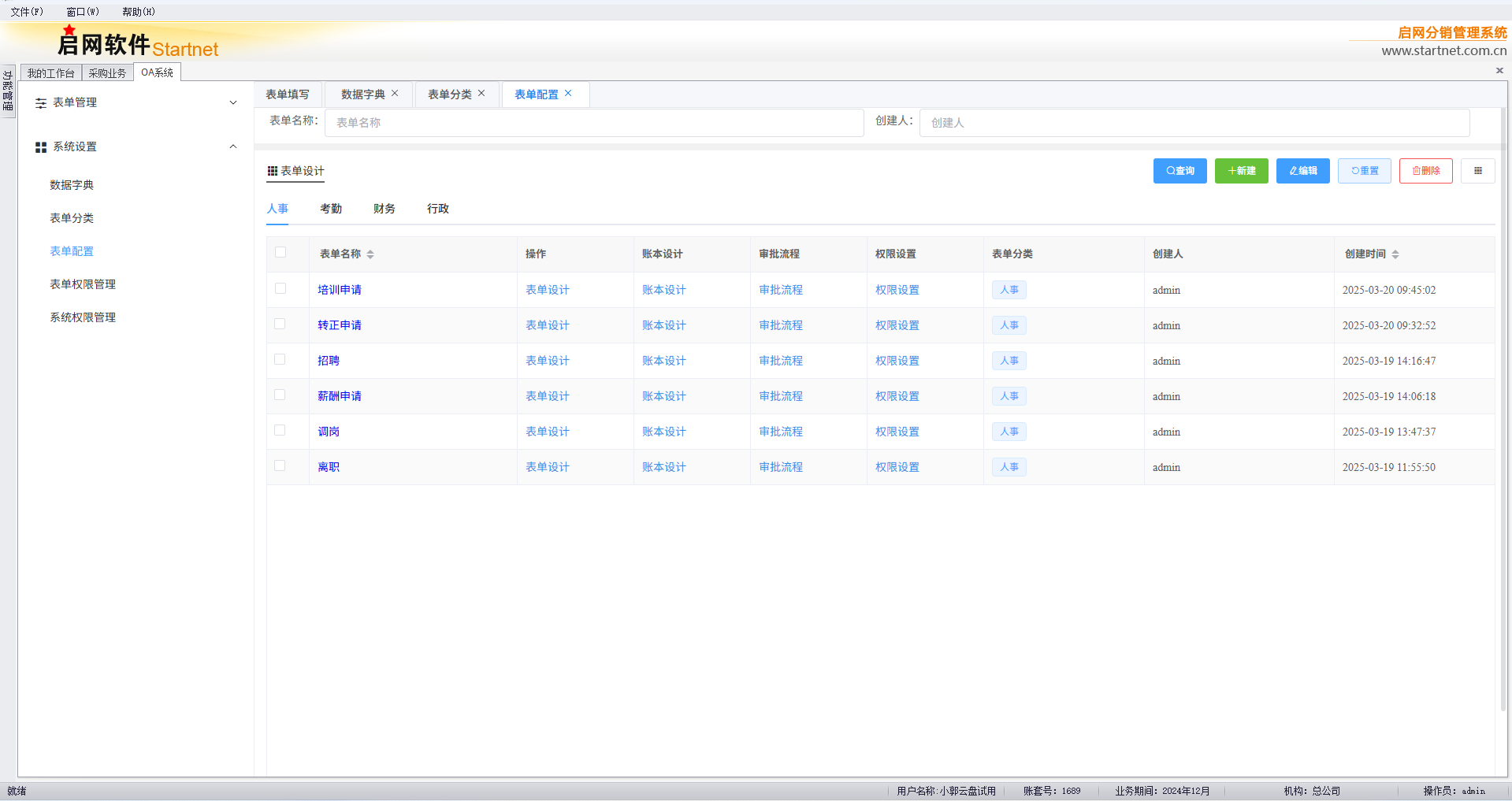The image size is (1512, 801).
Task: Open 账本设计 for 招聘 row
Action: coord(664,361)
